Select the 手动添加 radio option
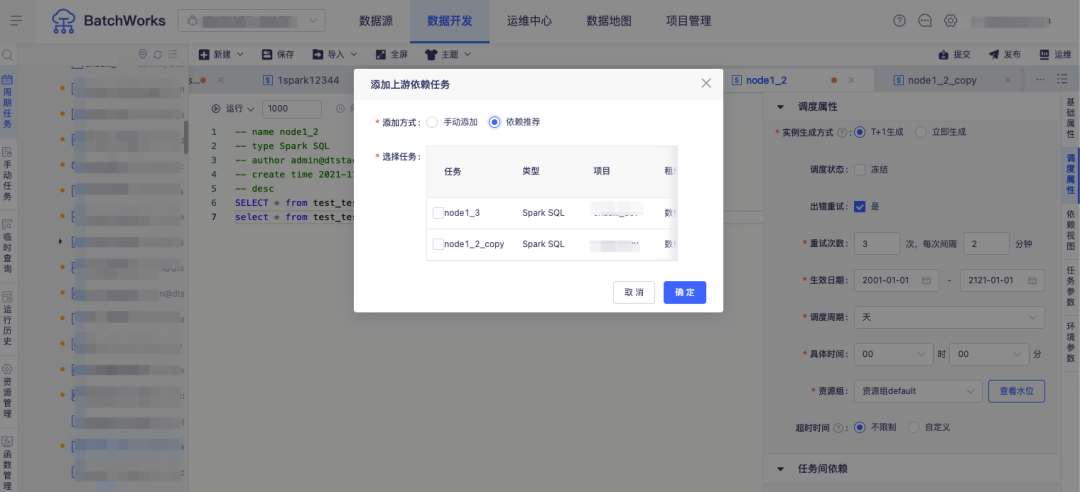Screen dimensions: 1080x492 coord(433,122)
